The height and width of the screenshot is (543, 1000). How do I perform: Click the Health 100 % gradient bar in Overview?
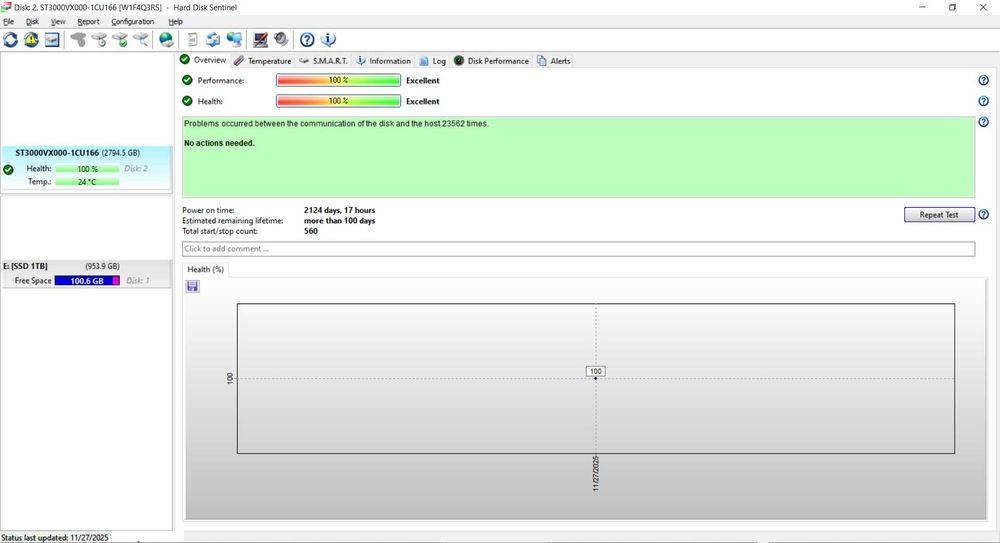coord(338,101)
